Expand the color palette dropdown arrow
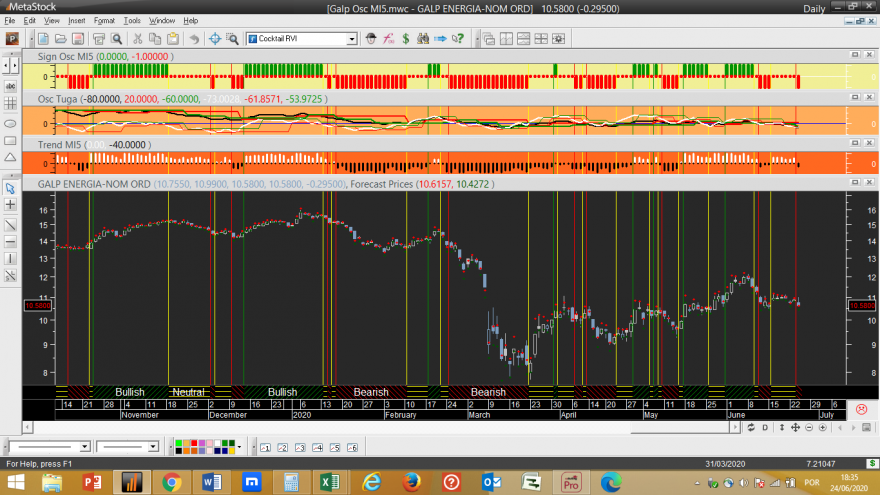 [x=240, y=447]
